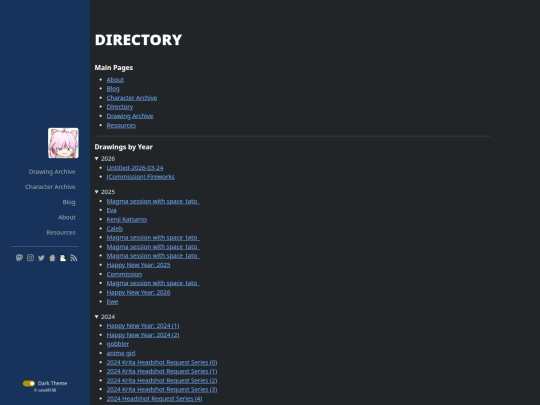
Task: Open the Untitled-2026-03-24 drawing
Action: point(135,168)
